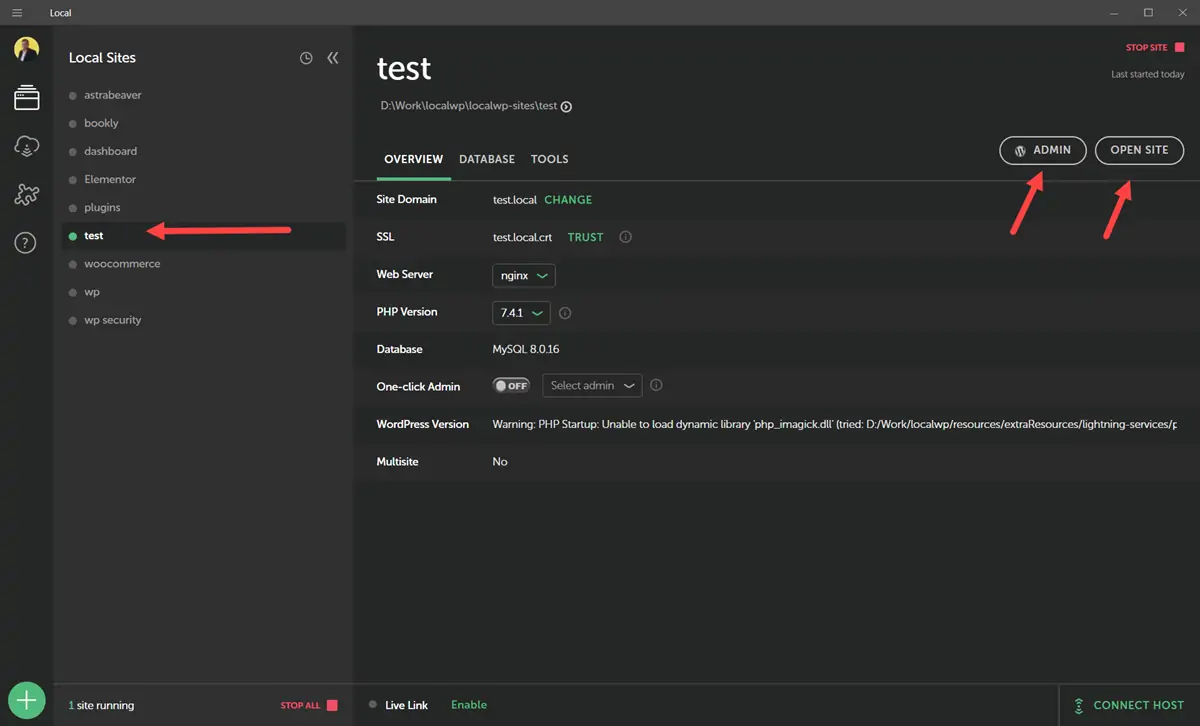Open the Select admin dropdown

[x=592, y=385]
